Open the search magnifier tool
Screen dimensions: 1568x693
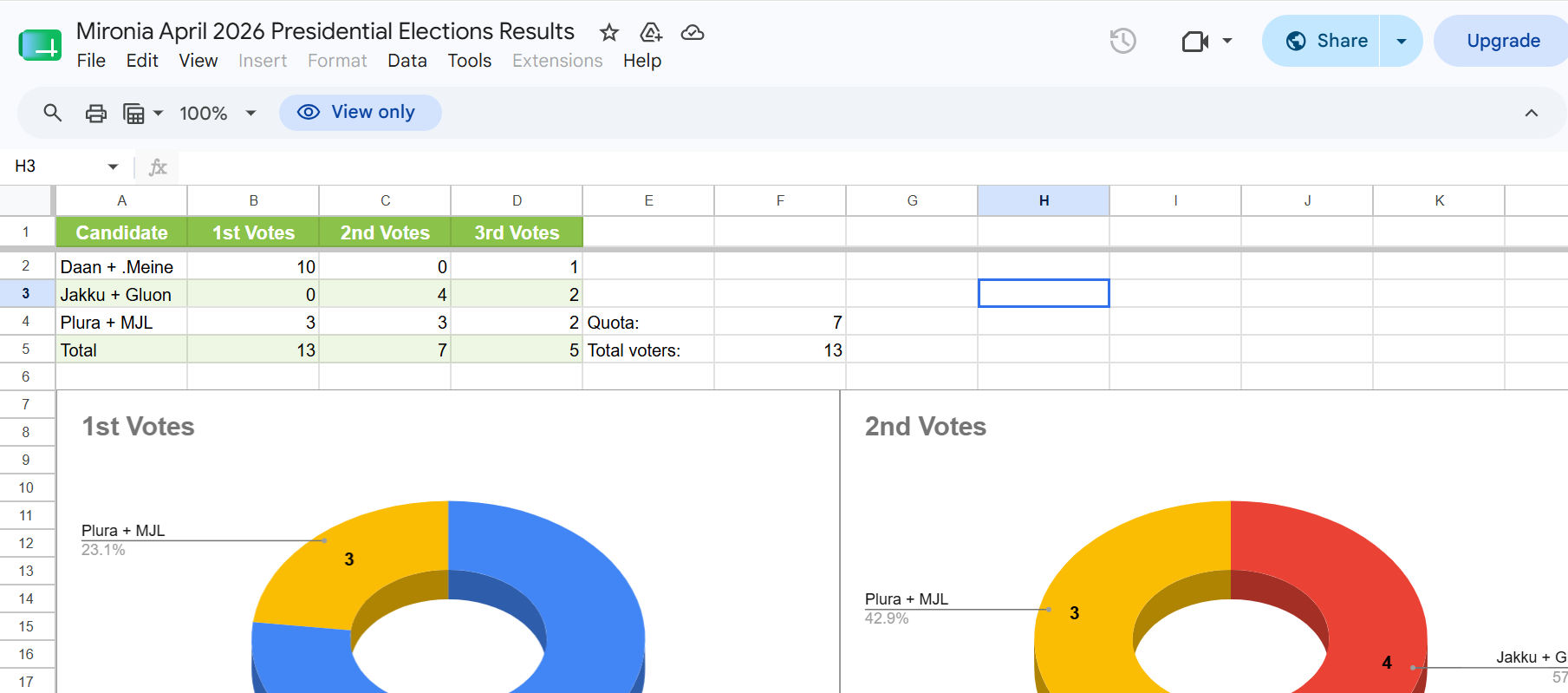(53, 113)
